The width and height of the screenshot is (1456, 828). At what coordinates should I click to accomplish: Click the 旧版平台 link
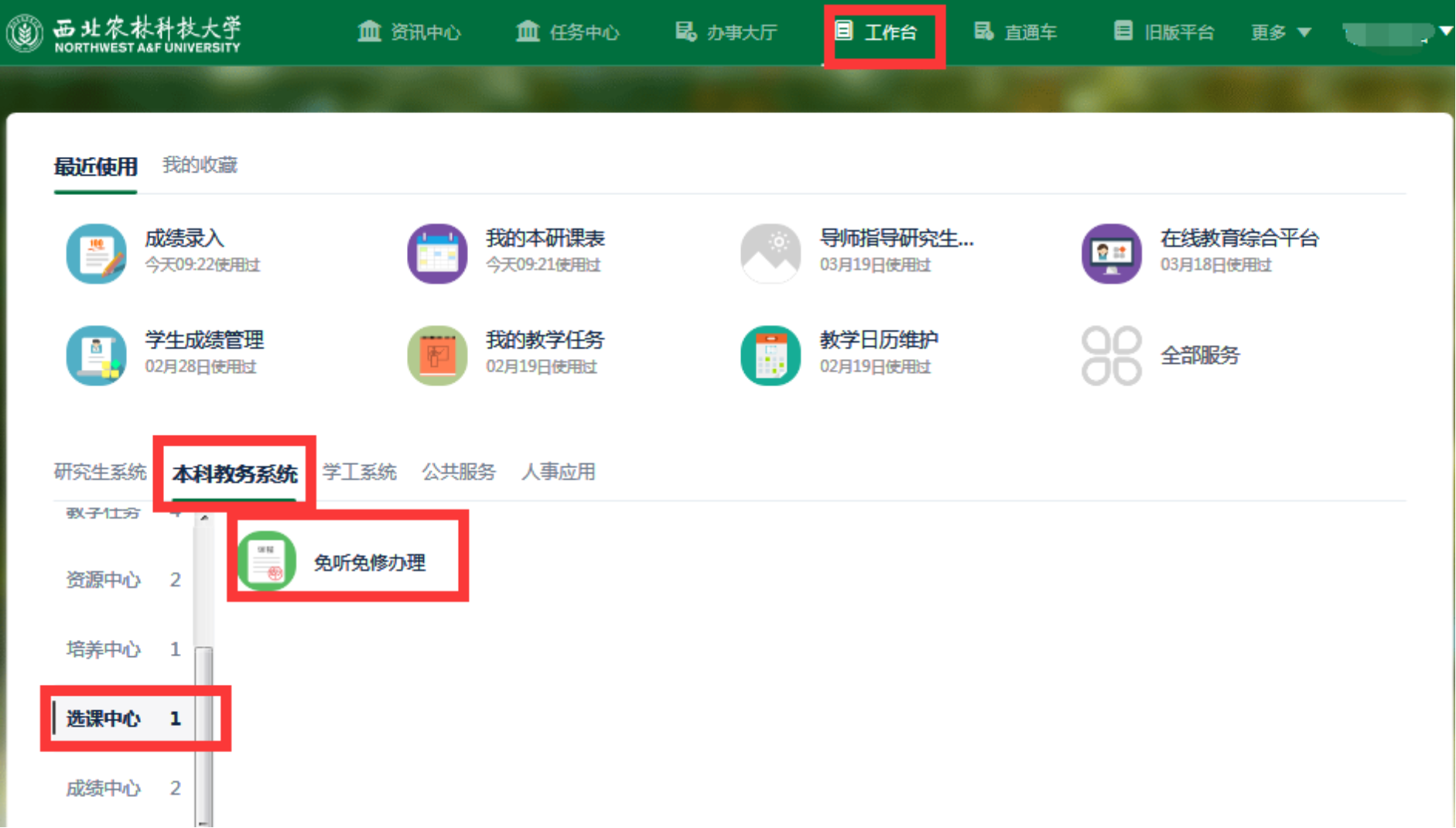(x=1164, y=33)
